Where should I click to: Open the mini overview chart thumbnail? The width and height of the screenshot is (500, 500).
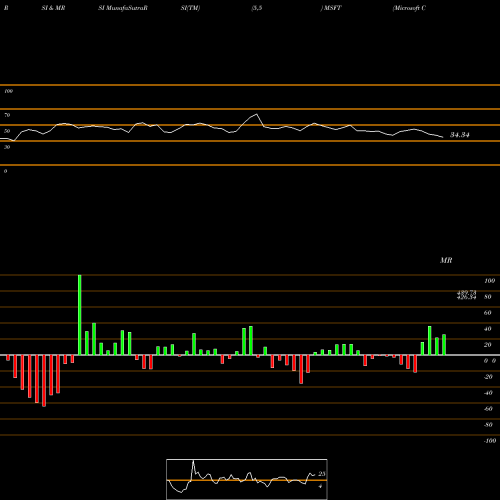coord(247,479)
